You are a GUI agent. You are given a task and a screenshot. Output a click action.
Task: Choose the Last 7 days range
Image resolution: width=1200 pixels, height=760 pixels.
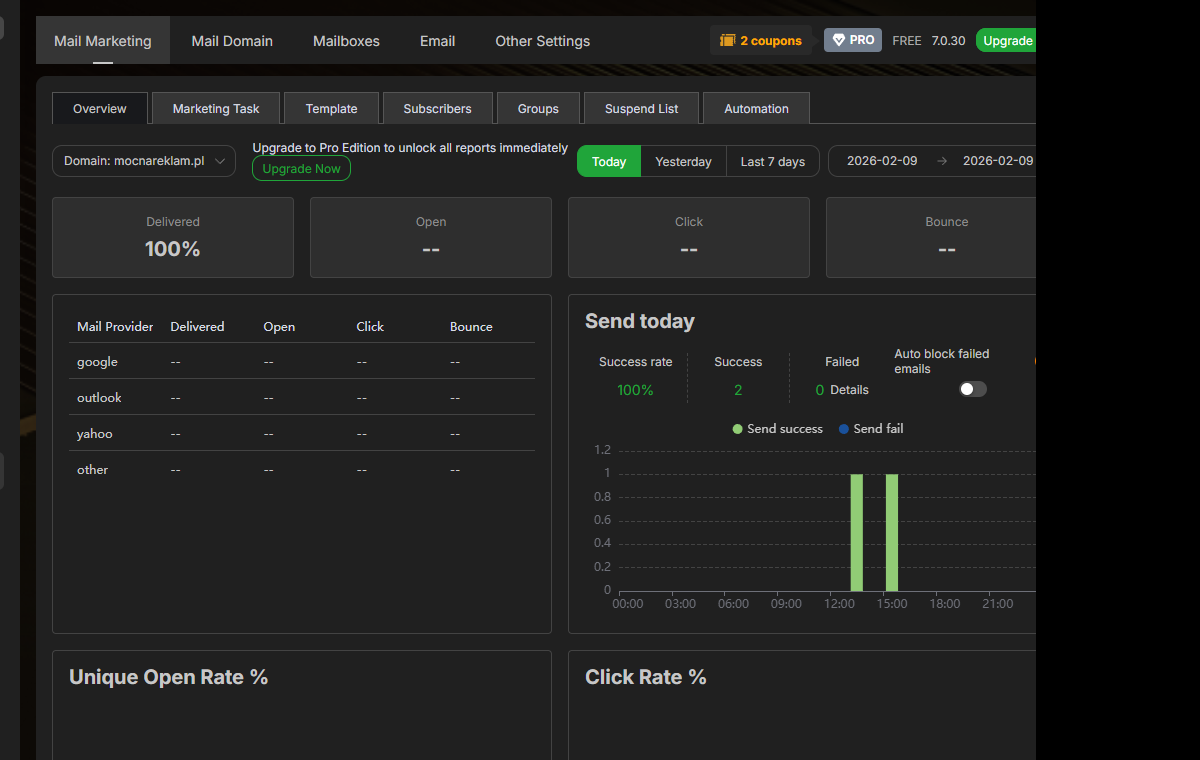(x=773, y=161)
